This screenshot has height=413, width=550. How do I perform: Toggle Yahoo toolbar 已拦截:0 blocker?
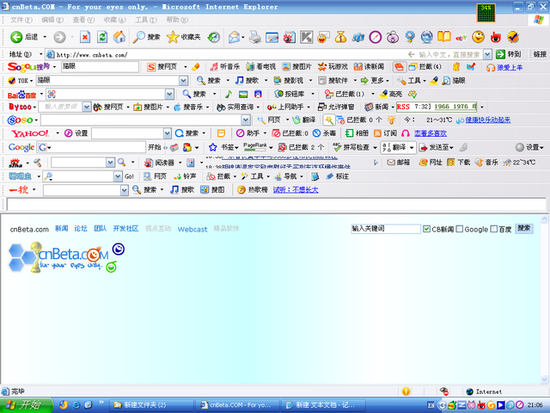pos(290,133)
